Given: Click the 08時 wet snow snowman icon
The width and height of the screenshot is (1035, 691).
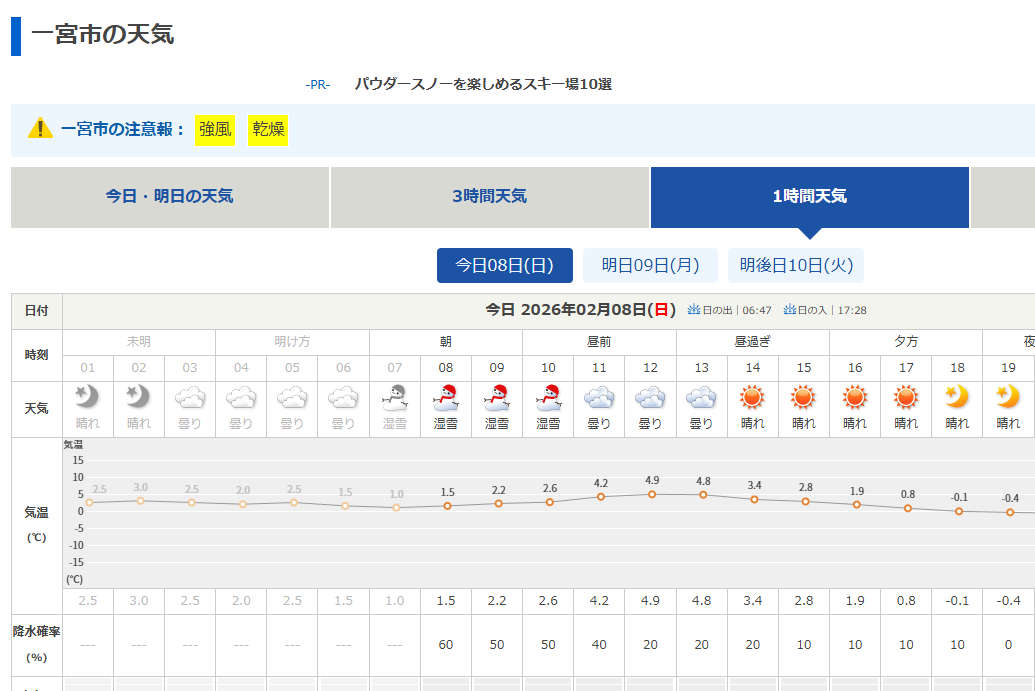Looking at the screenshot, I should point(445,398).
